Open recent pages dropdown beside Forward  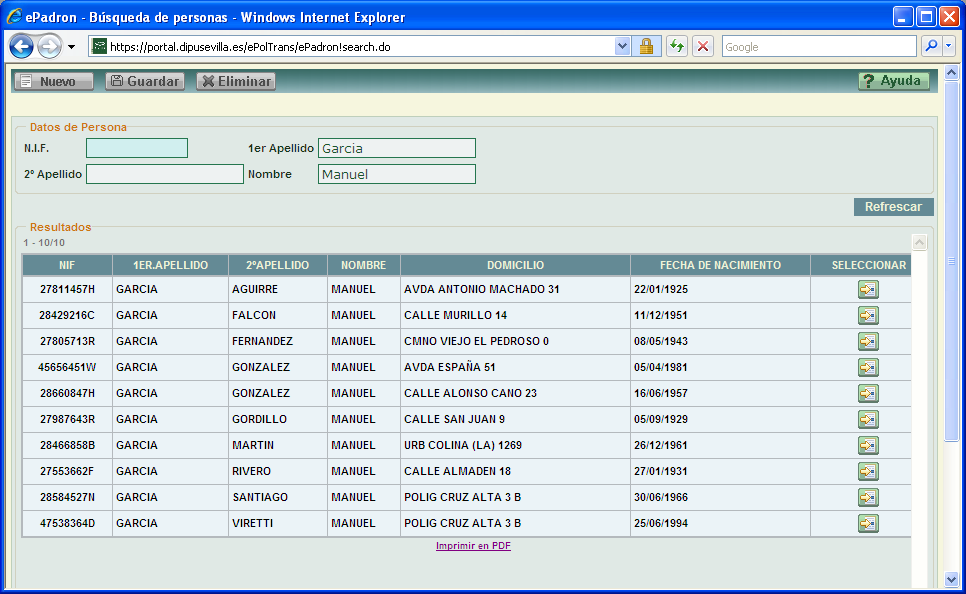tap(71, 47)
